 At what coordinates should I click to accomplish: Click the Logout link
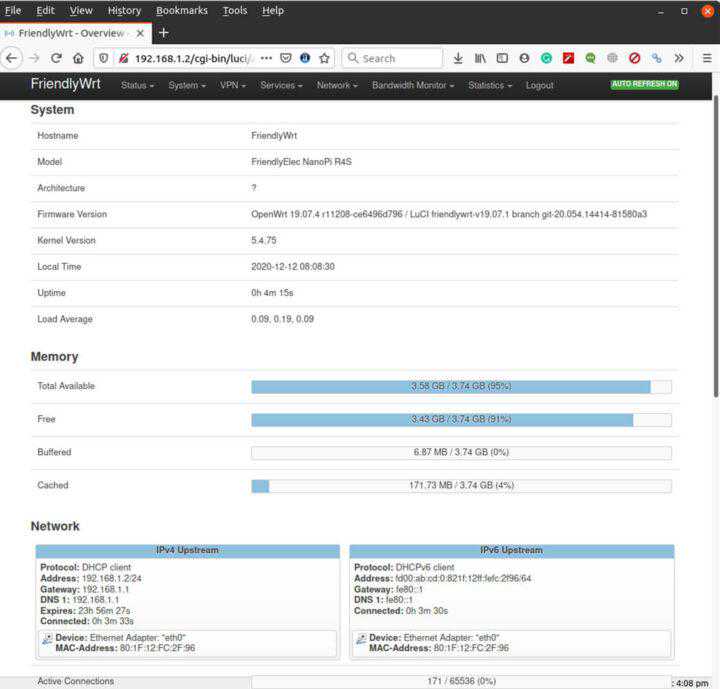(x=539, y=86)
